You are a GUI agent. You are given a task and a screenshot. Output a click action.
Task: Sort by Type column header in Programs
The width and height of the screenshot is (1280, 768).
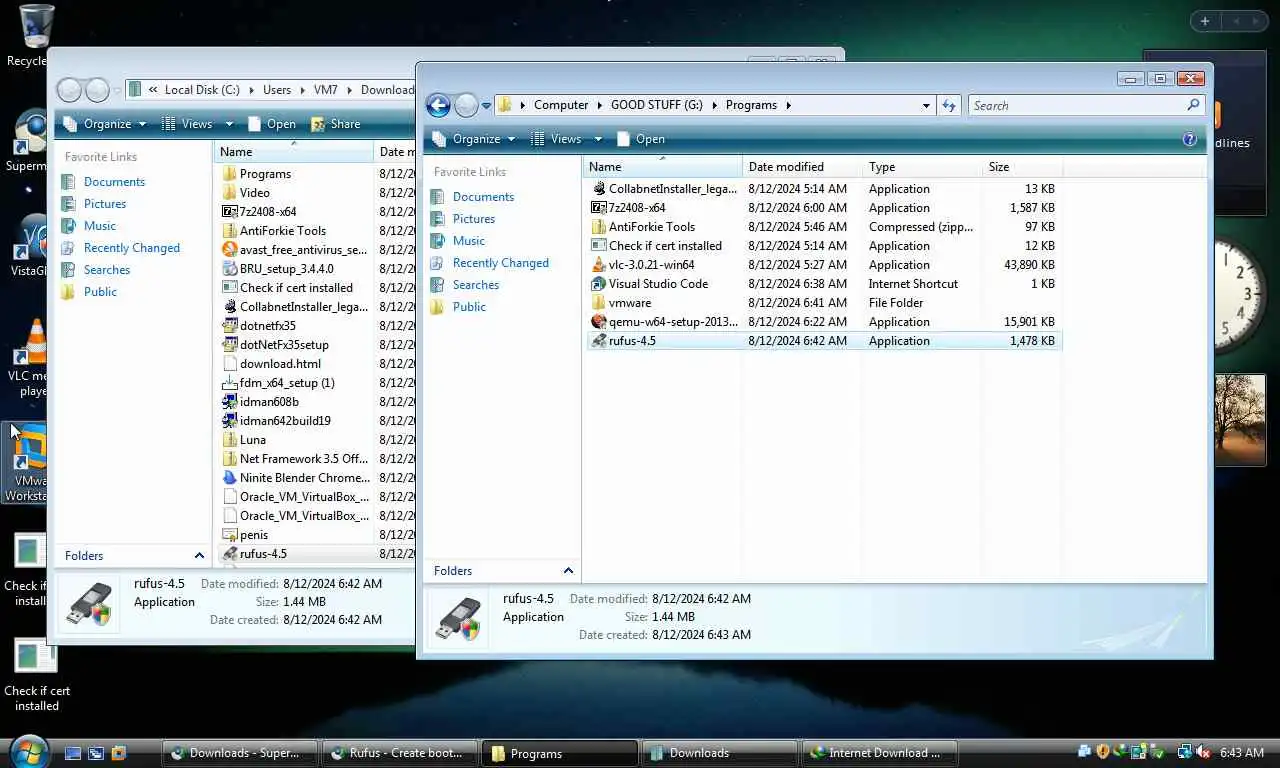coord(921,167)
